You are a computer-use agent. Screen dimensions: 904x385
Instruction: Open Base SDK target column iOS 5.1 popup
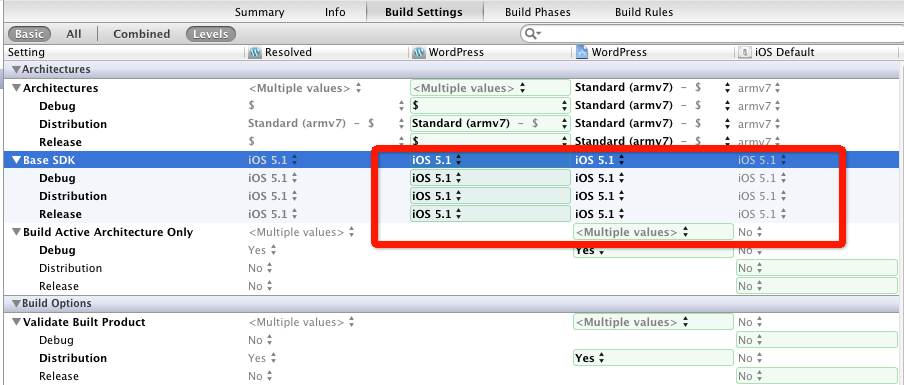point(436,160)
